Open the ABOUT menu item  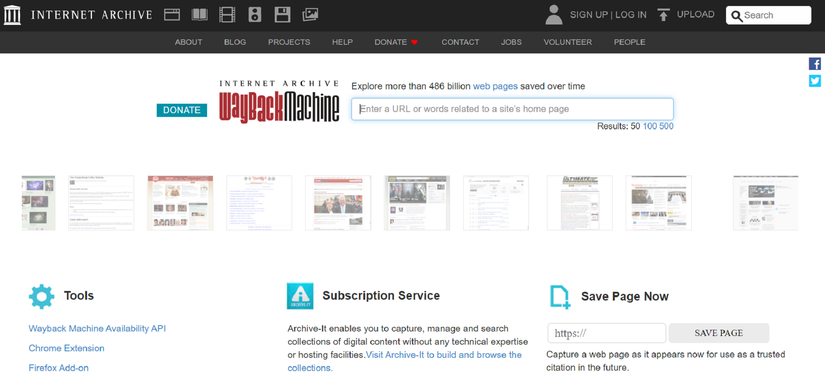pos(188,42)
